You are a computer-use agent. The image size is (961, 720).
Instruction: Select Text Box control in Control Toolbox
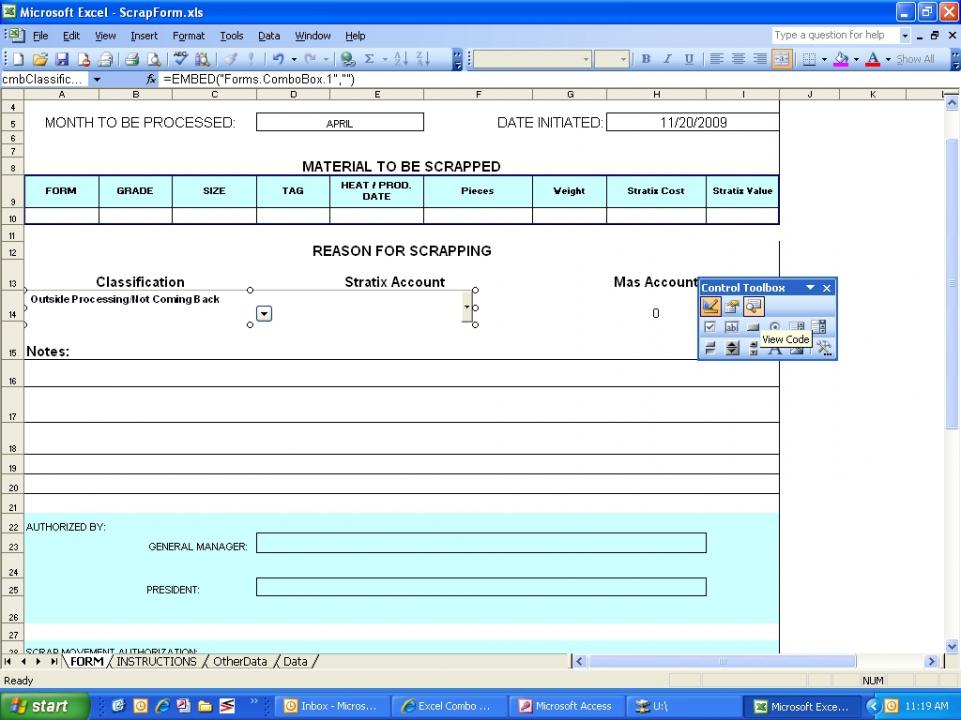click(731, 327)
